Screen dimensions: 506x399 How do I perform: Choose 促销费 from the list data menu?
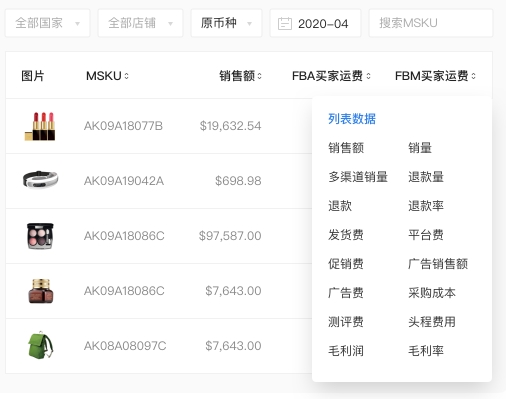[346, 264]
